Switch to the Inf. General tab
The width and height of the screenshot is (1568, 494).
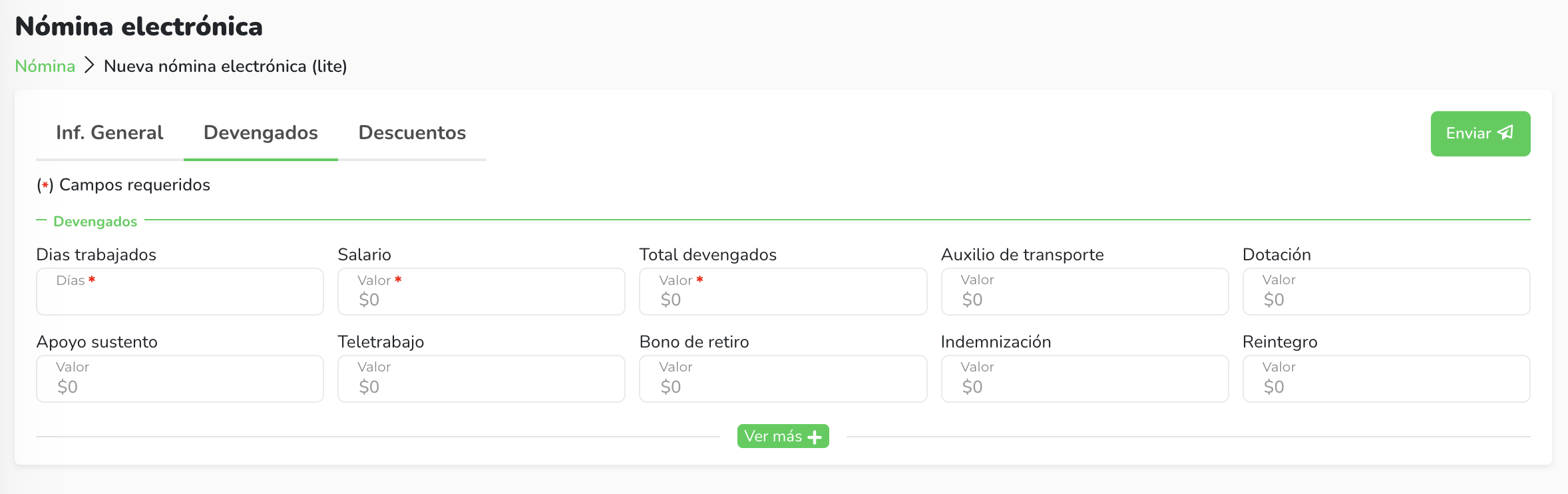coord(109,133)
